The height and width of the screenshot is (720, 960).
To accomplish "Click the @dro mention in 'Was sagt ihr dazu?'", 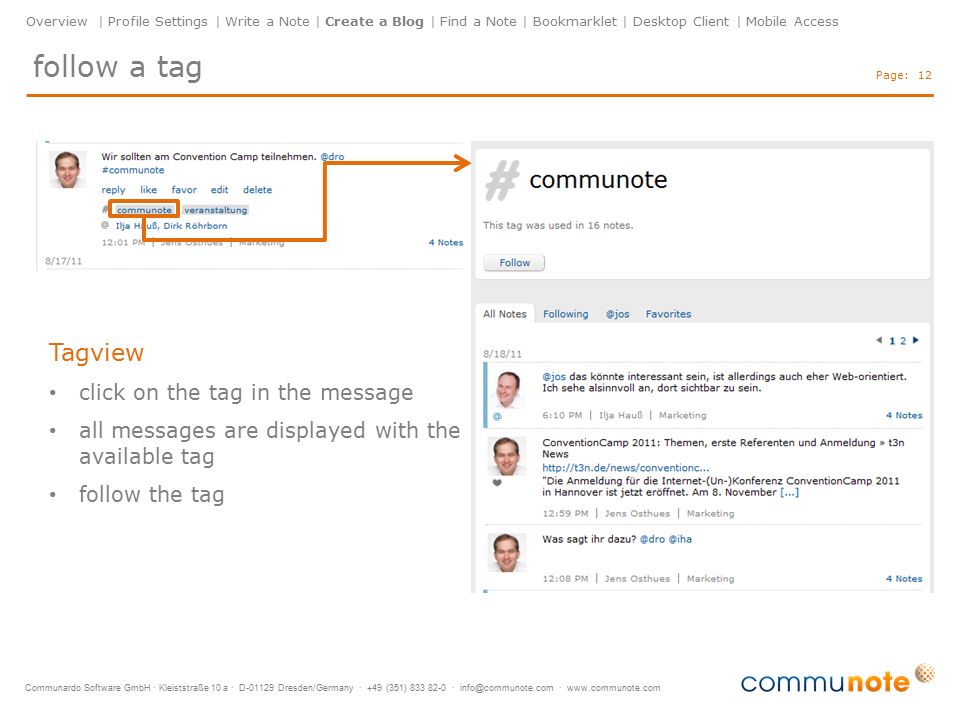I will click(x=652, y=539).
